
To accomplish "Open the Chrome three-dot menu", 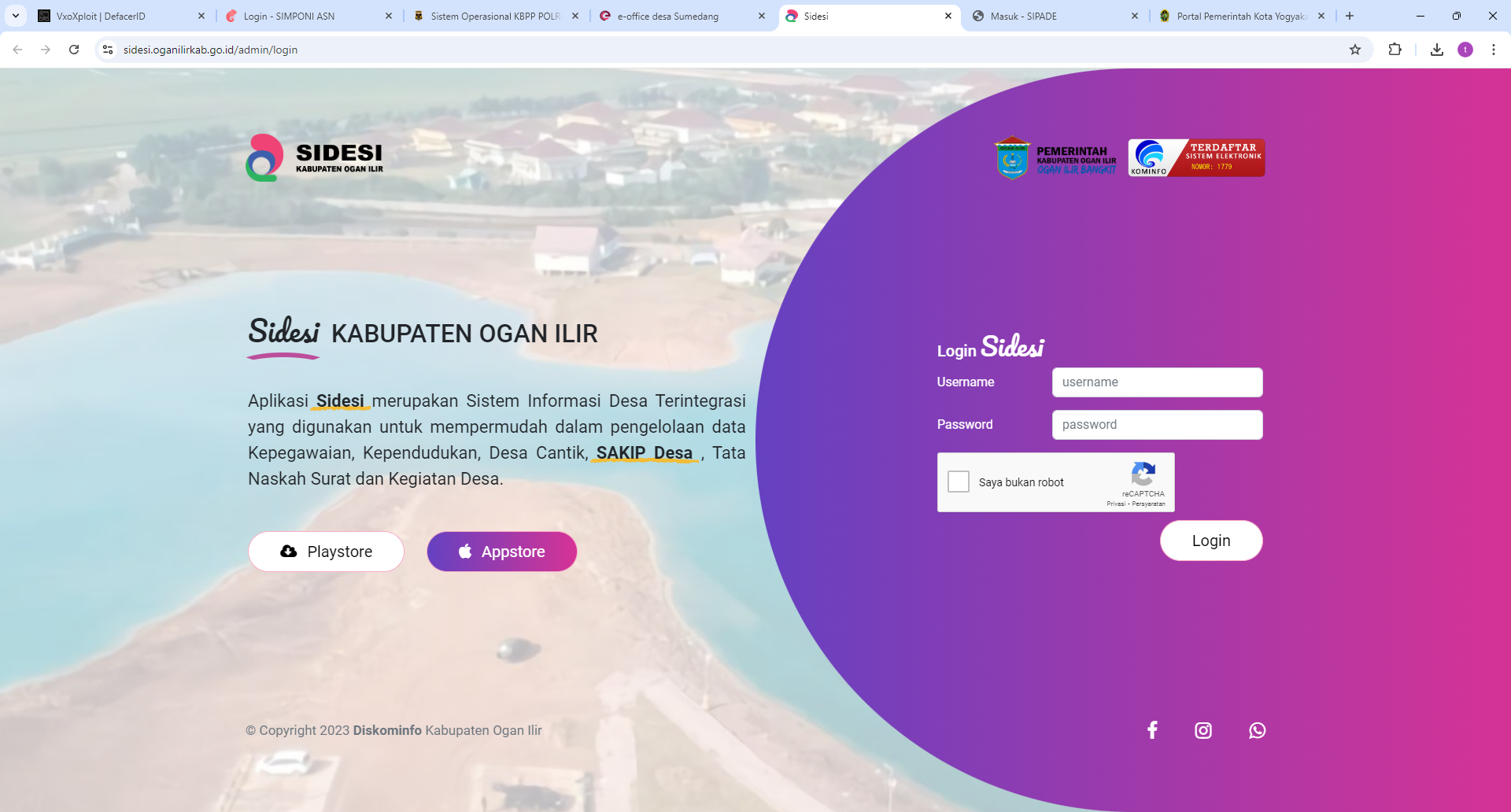I will click(x=1494, y=50).
